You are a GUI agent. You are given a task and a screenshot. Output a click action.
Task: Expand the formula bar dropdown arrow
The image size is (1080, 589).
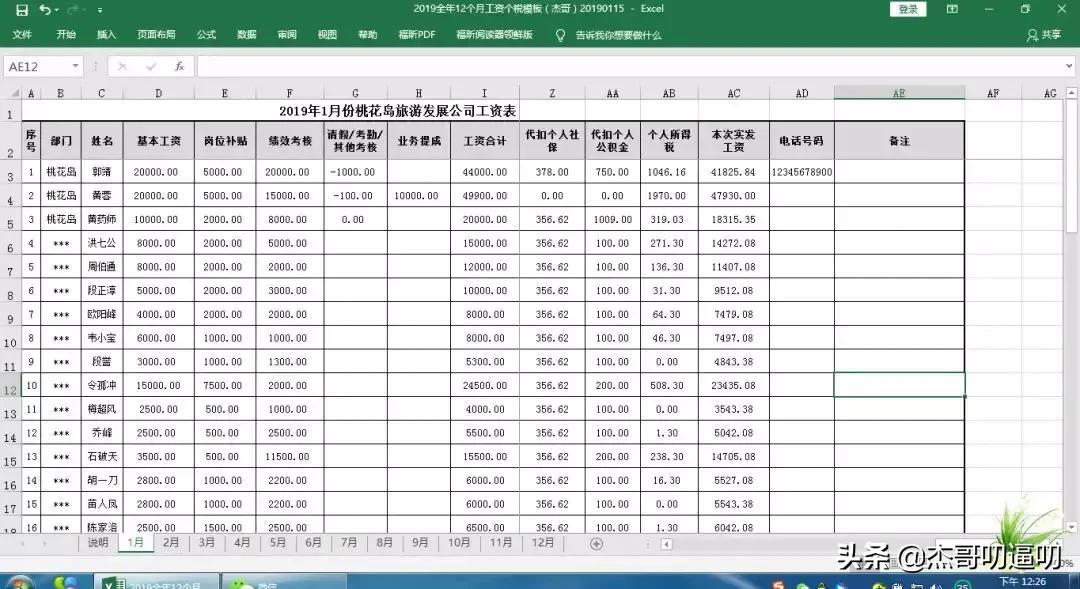tap(1069, 65)
